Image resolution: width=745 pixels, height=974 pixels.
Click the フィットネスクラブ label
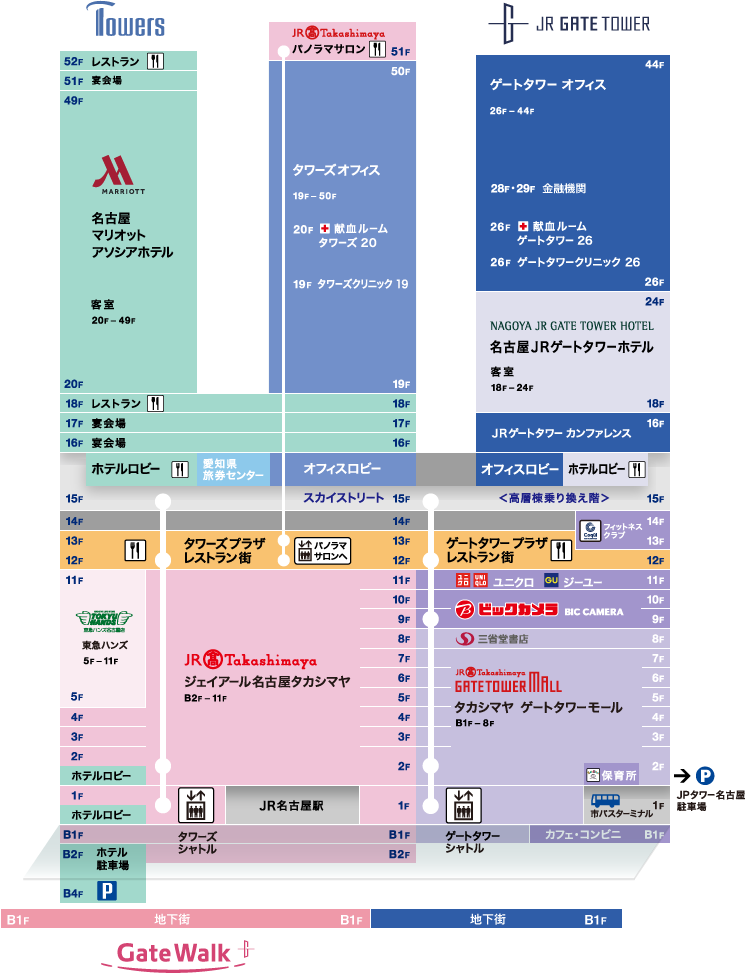(623, 530)
